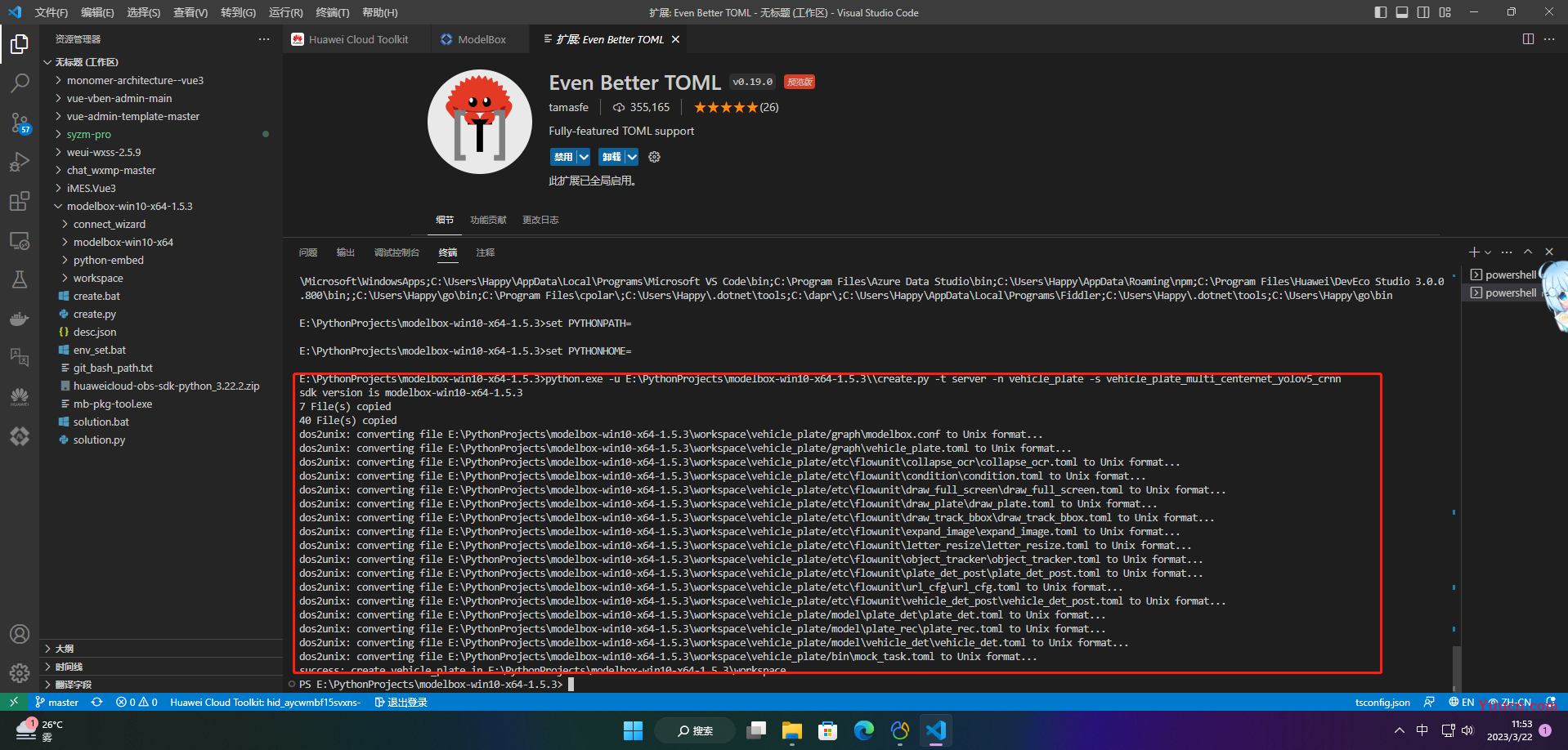The width and height of the screenshot is (1568, 750).
Task: Expand the syzm-pro folder
Action: 89,134
